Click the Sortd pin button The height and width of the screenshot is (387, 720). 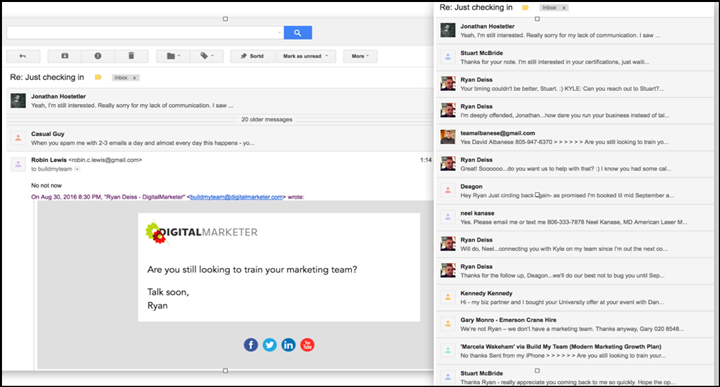253,56
